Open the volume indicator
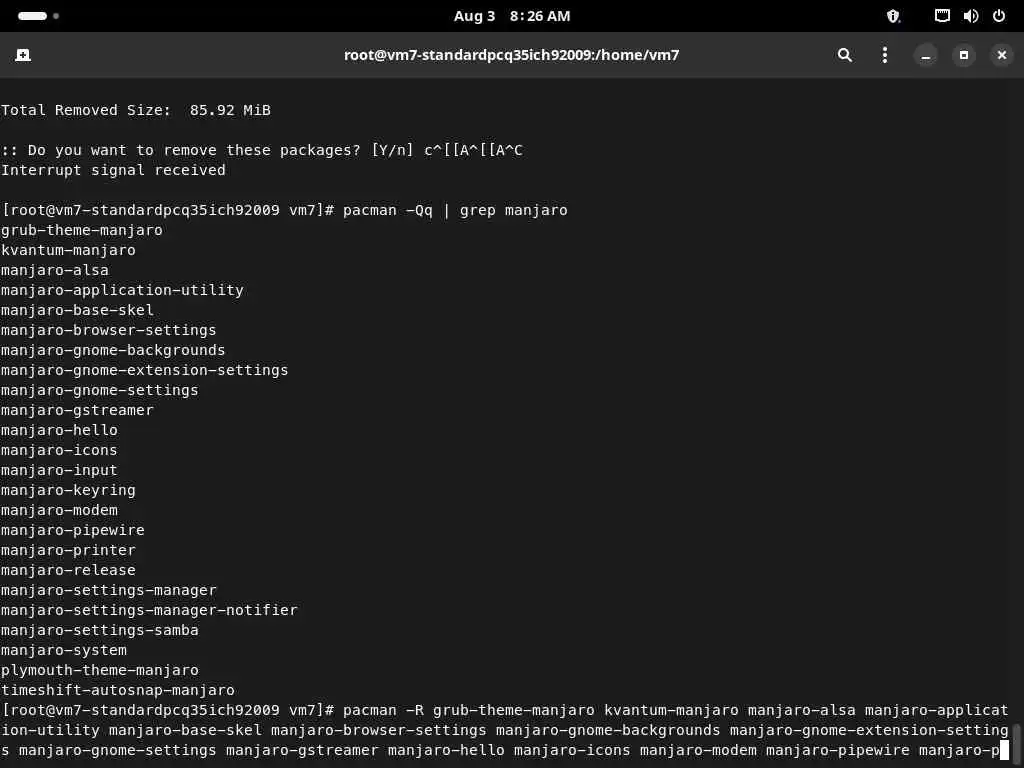 pos(970,16)
